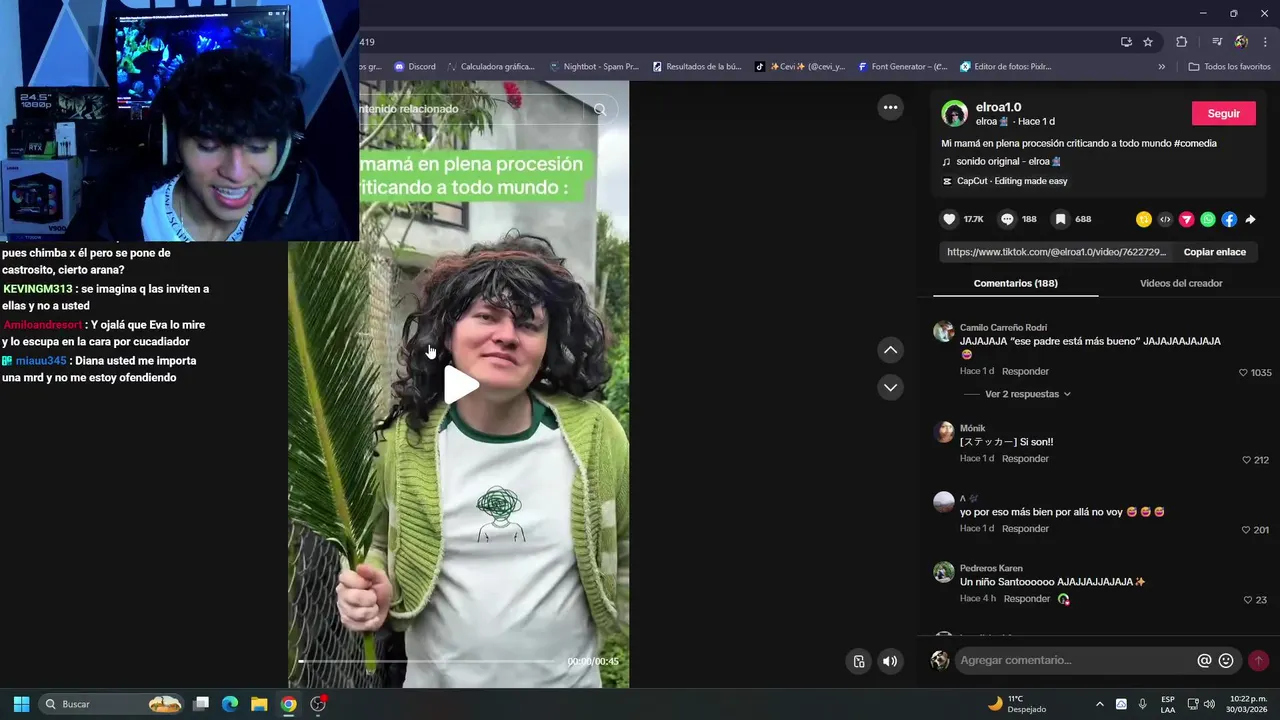
Task: Click the search magnifier on the video overlay
Action: 600,109
